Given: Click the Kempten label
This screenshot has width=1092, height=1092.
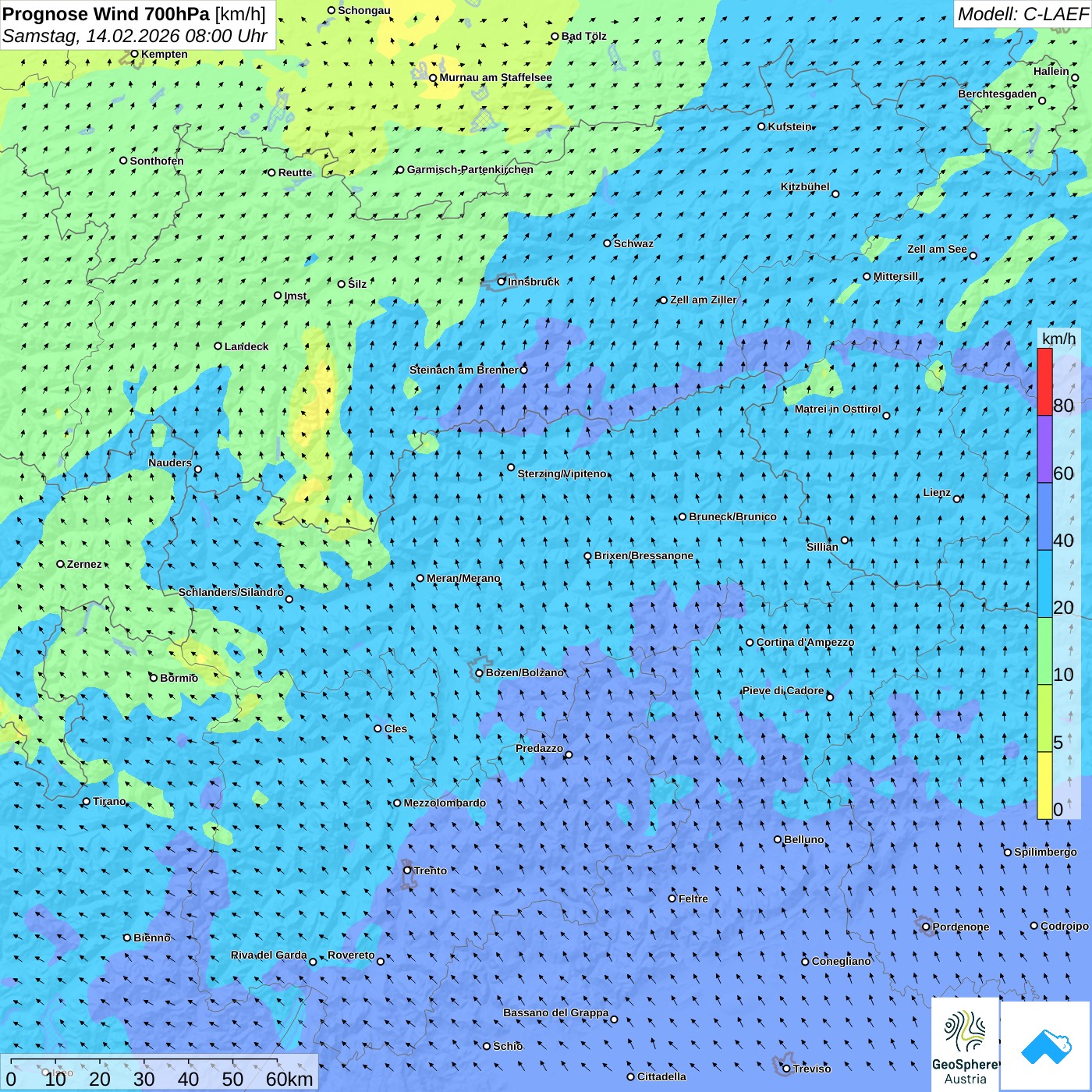Looking at the screenshot, I should pos(165,54).
